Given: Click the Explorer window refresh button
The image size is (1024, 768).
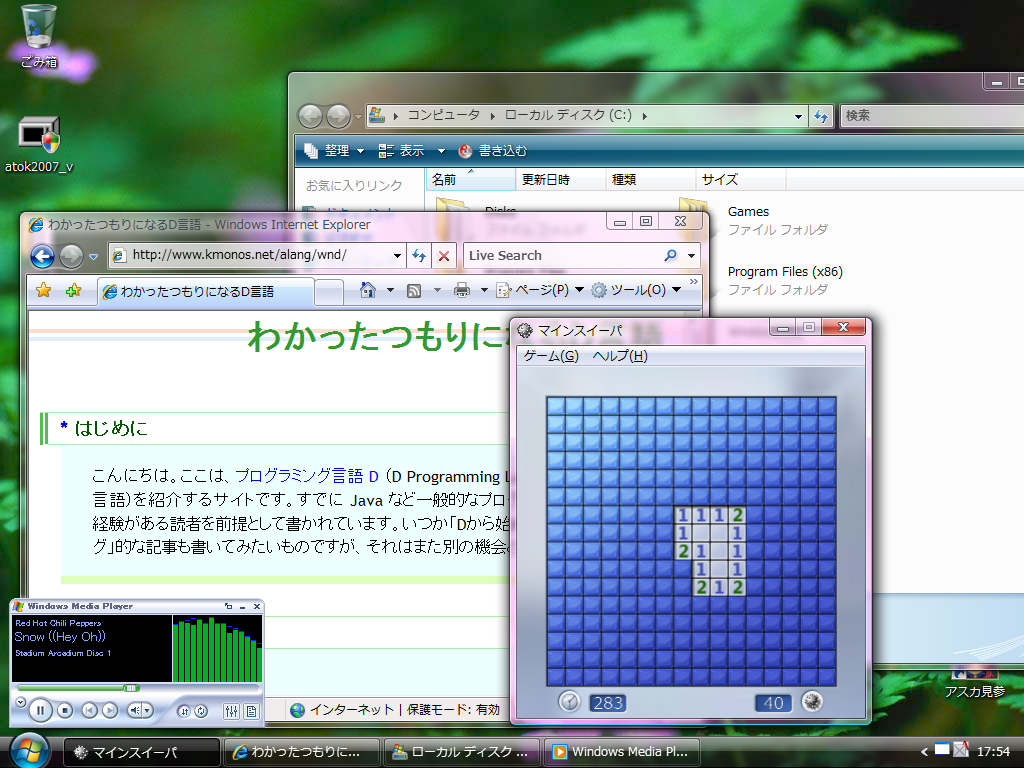Looking at the screenshot, I should tap(821, 116).
